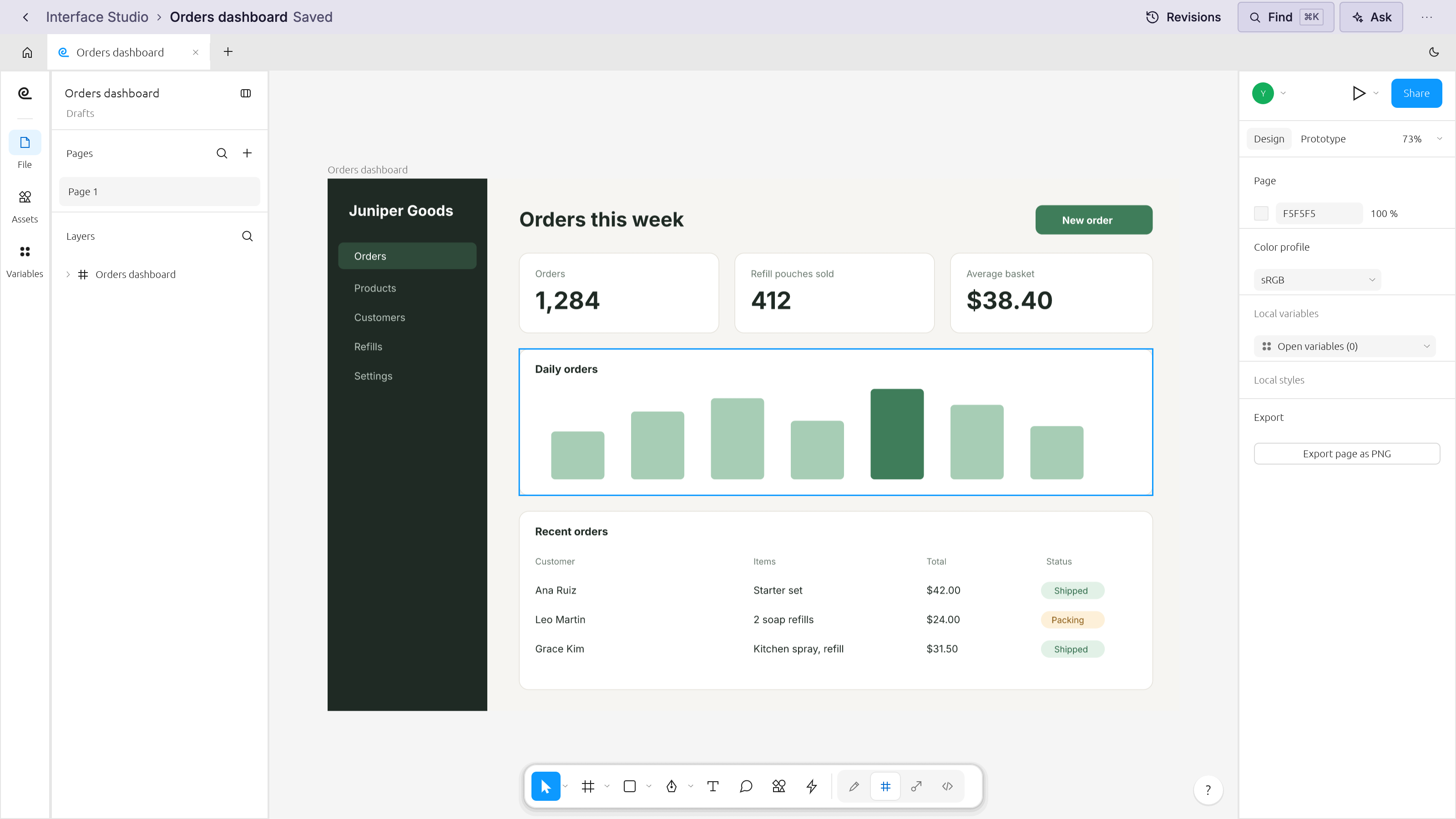Open the present play options chevron
1456x819 pixels.
(1376, 93)
